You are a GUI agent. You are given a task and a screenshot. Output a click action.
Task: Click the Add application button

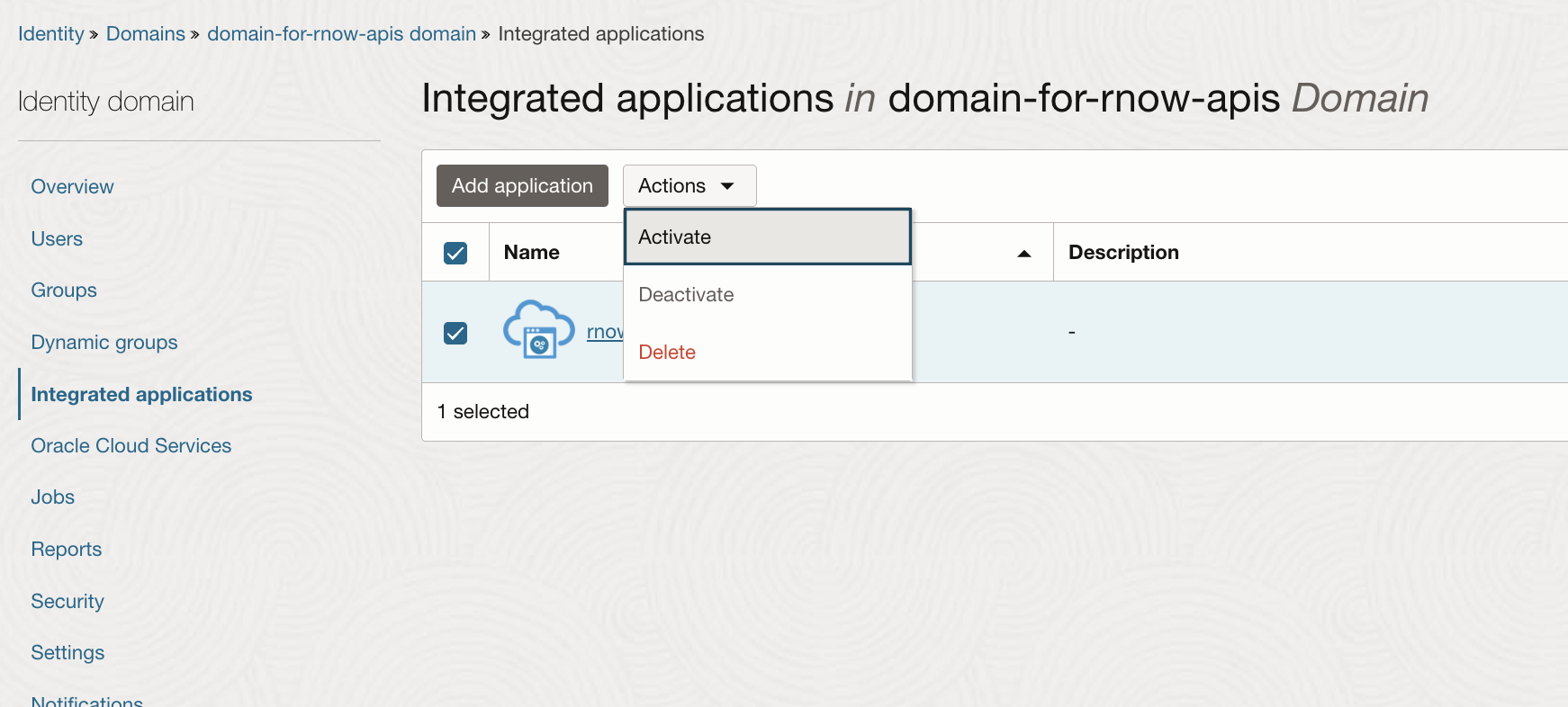tap(522, 185)
